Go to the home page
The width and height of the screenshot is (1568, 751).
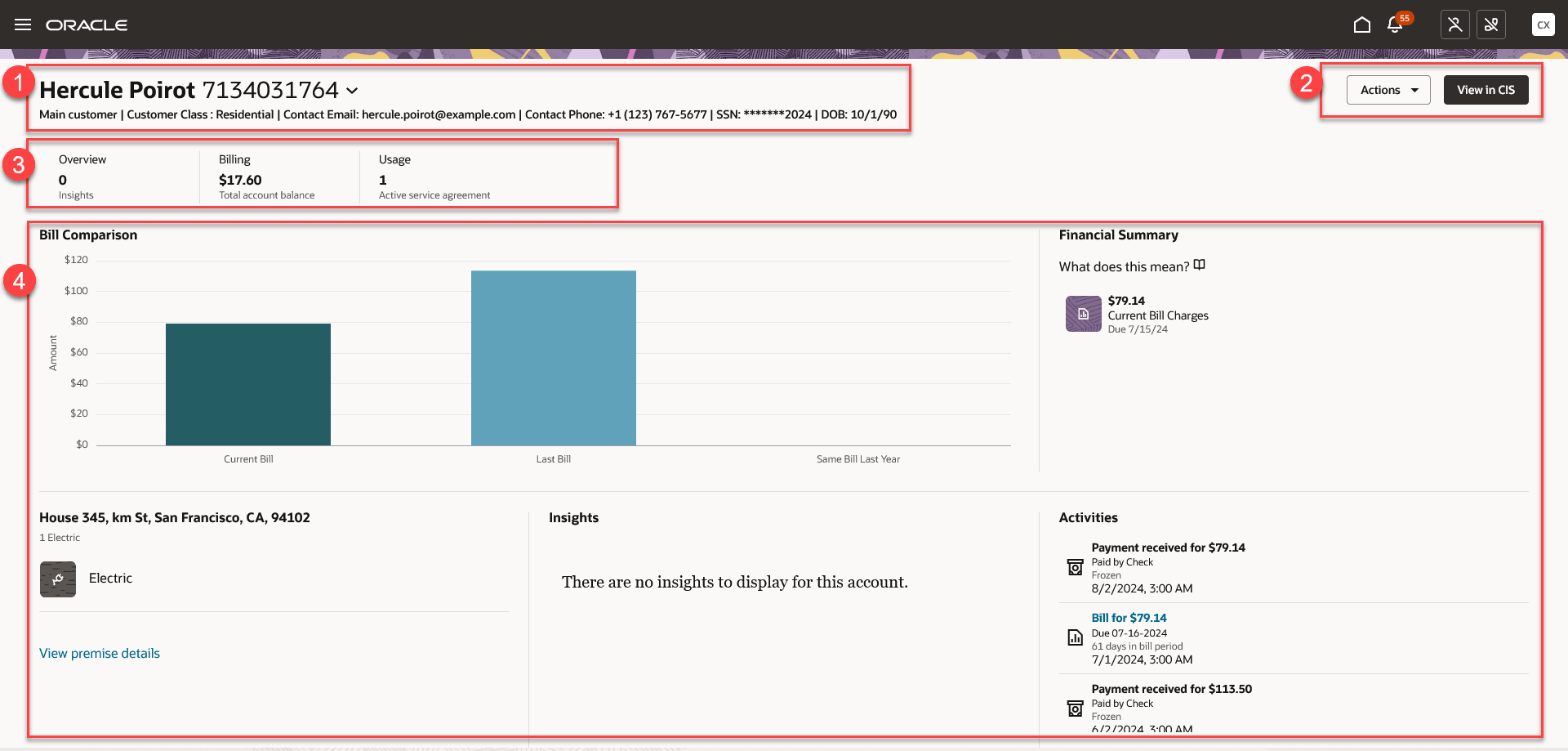pyautogui.click(x=1361, y=25)
